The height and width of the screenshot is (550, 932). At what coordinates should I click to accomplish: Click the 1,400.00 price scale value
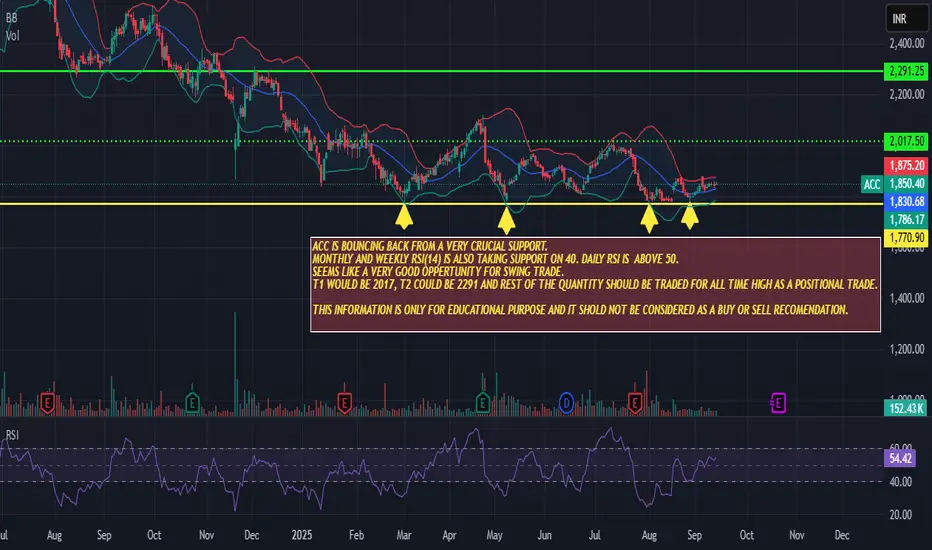tap(906, 298)
